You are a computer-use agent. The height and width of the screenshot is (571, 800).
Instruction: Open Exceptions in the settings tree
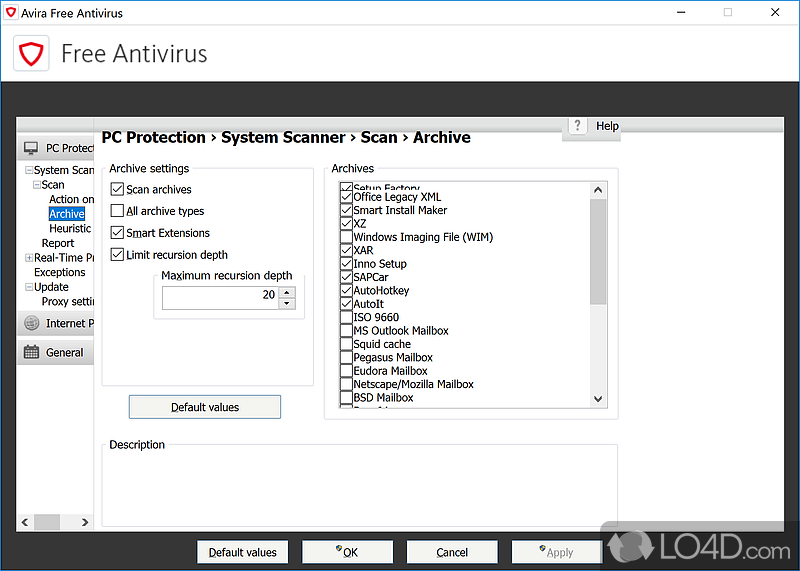60,272
